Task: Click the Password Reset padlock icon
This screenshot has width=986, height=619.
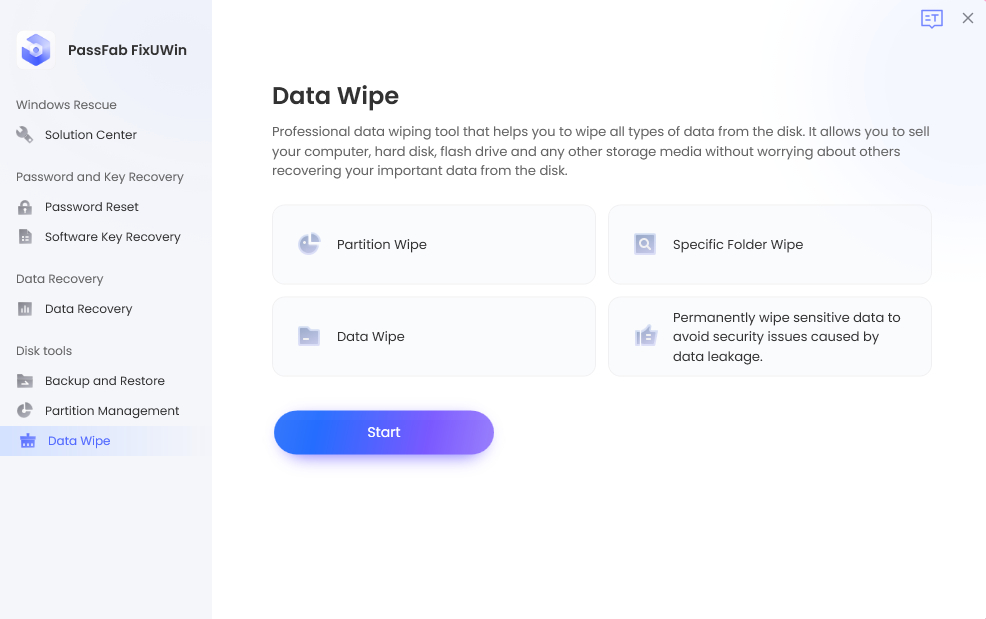Action: point(26,206)
